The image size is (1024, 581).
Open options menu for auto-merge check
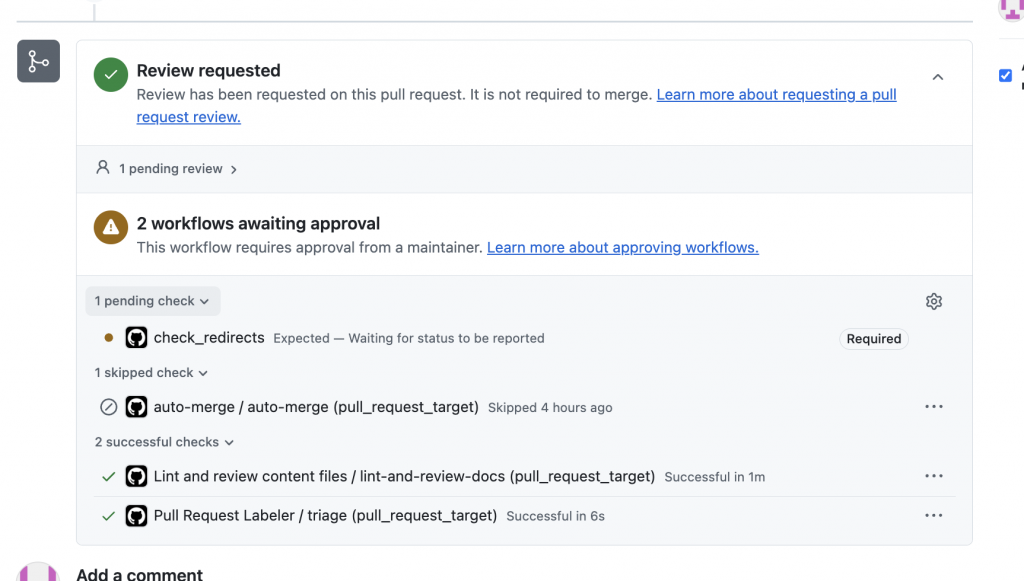[934, 407]
